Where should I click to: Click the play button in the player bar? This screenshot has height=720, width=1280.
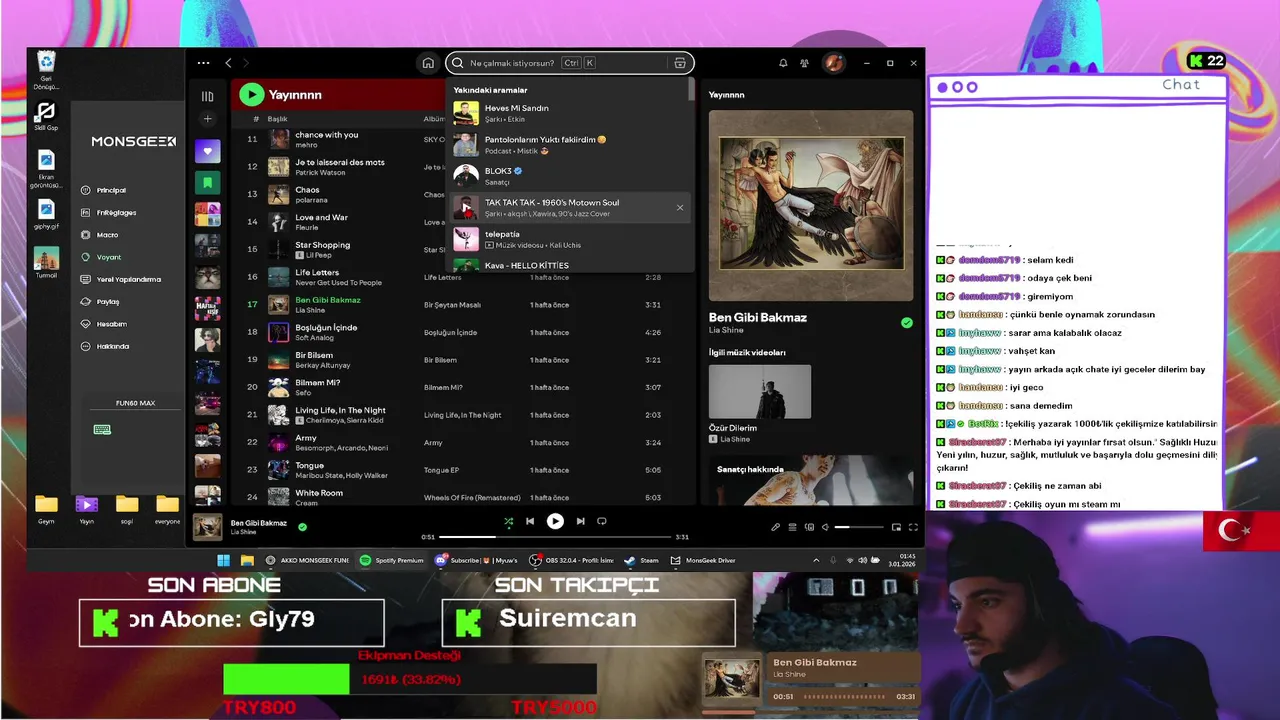click(x=555, y=521)
